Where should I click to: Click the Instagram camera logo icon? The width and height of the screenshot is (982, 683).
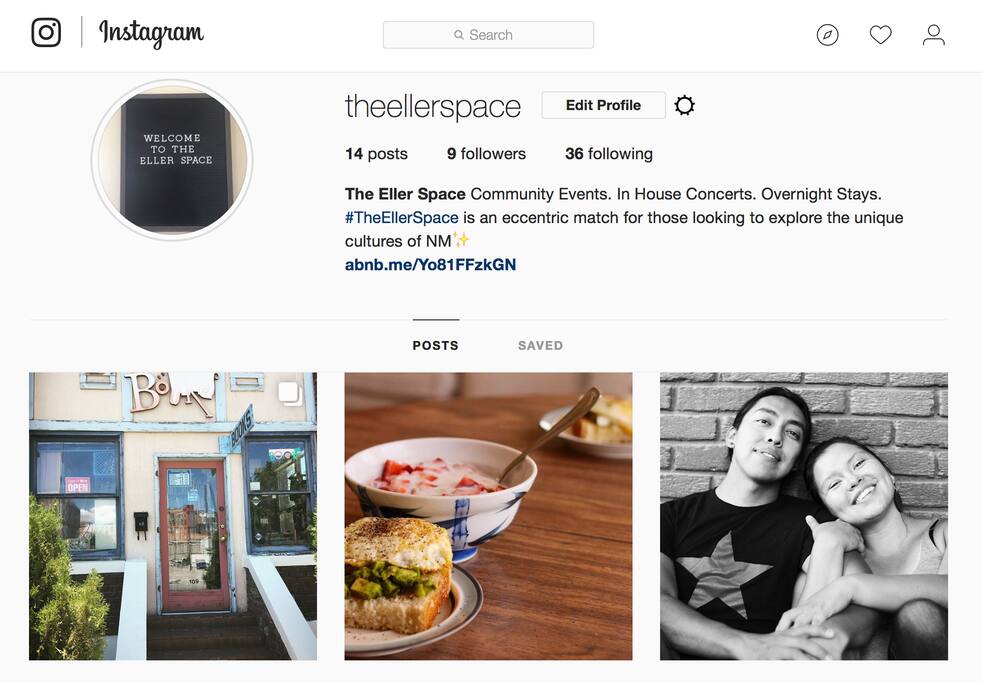[x=46, y=33]
